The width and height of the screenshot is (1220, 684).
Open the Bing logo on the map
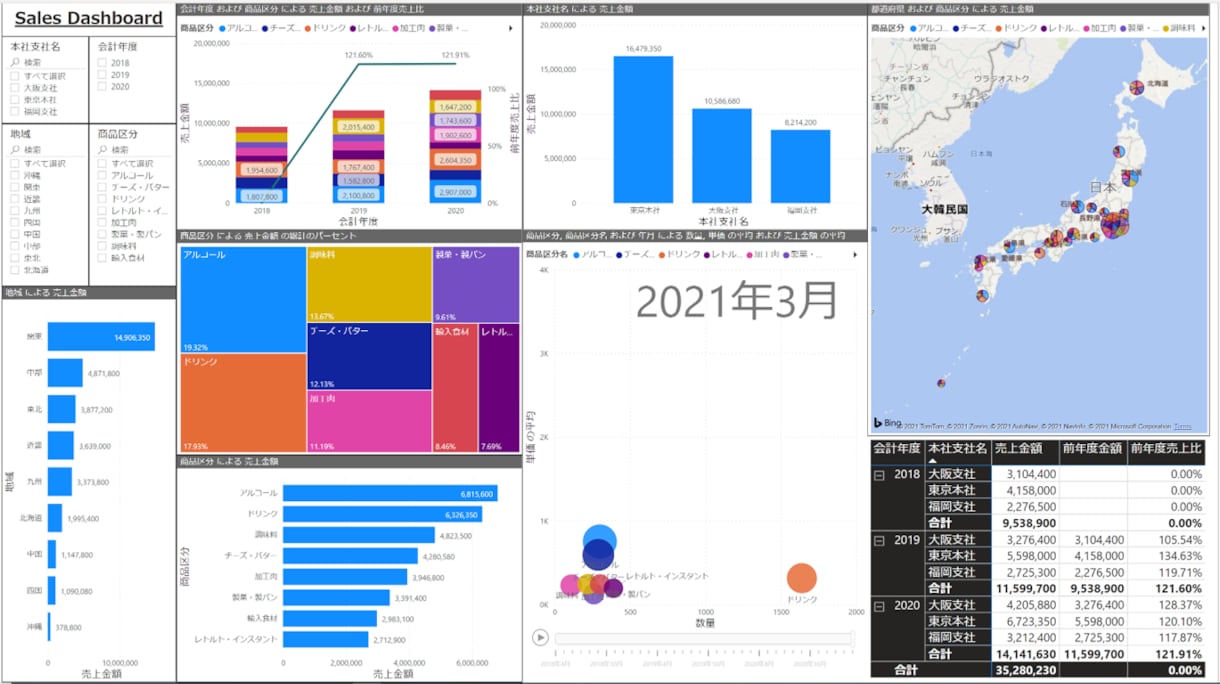887,424
